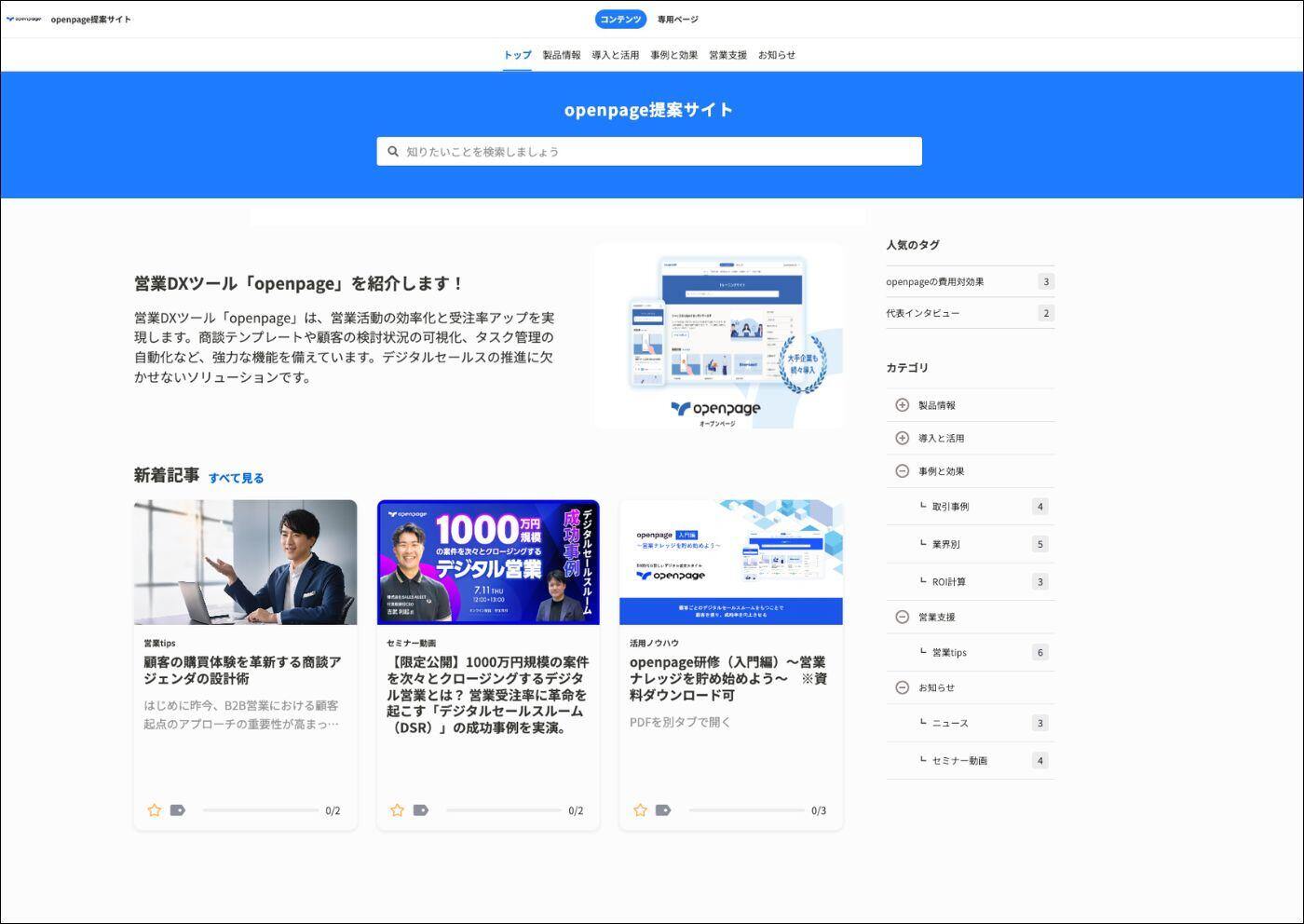This screenshot has width=1304, height=924.
Task: Click the 活用ノウハウ label on third card
Action: 654,643
